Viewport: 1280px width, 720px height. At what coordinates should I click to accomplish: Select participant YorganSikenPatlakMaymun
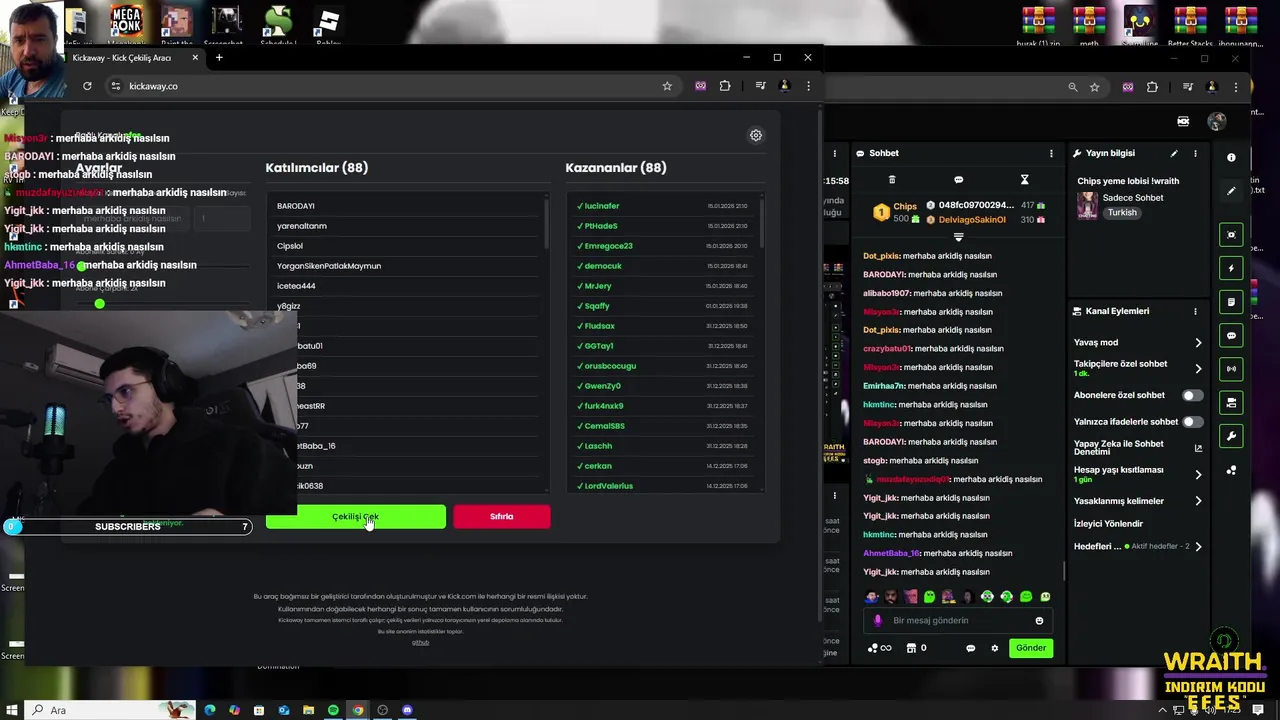(408, 266)
